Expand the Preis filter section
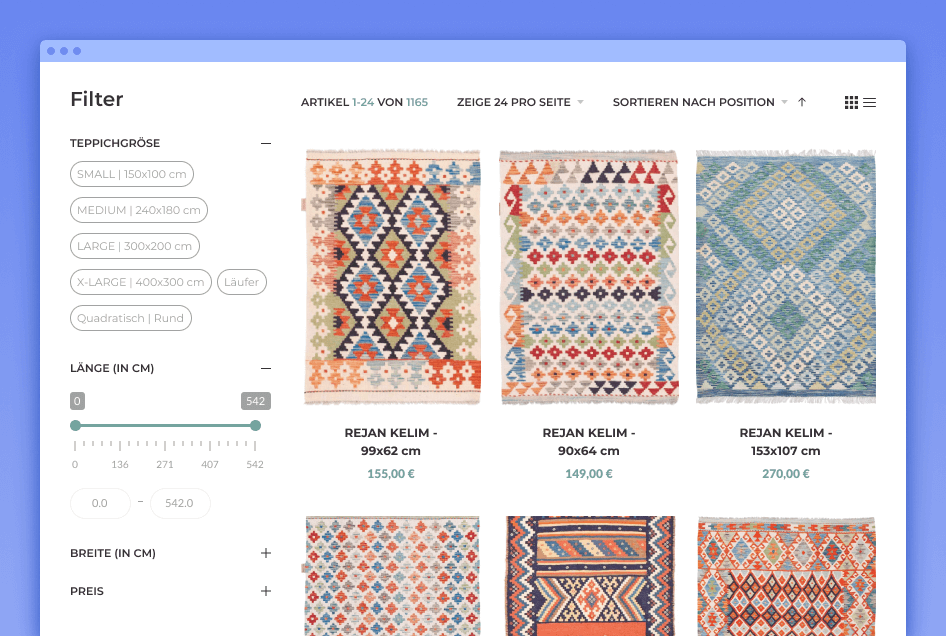The image size is (946, 636). [x=265, y=591]
